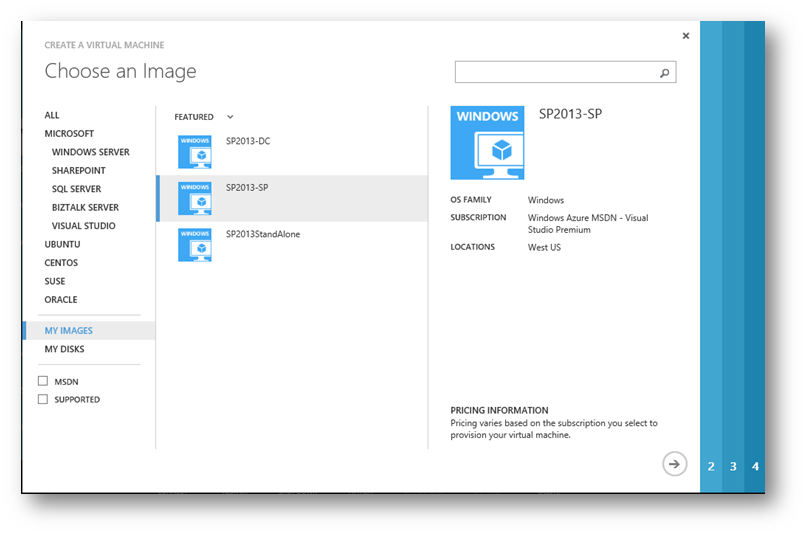
Task: Jump to wizard step 3
Action: (733, 466)
